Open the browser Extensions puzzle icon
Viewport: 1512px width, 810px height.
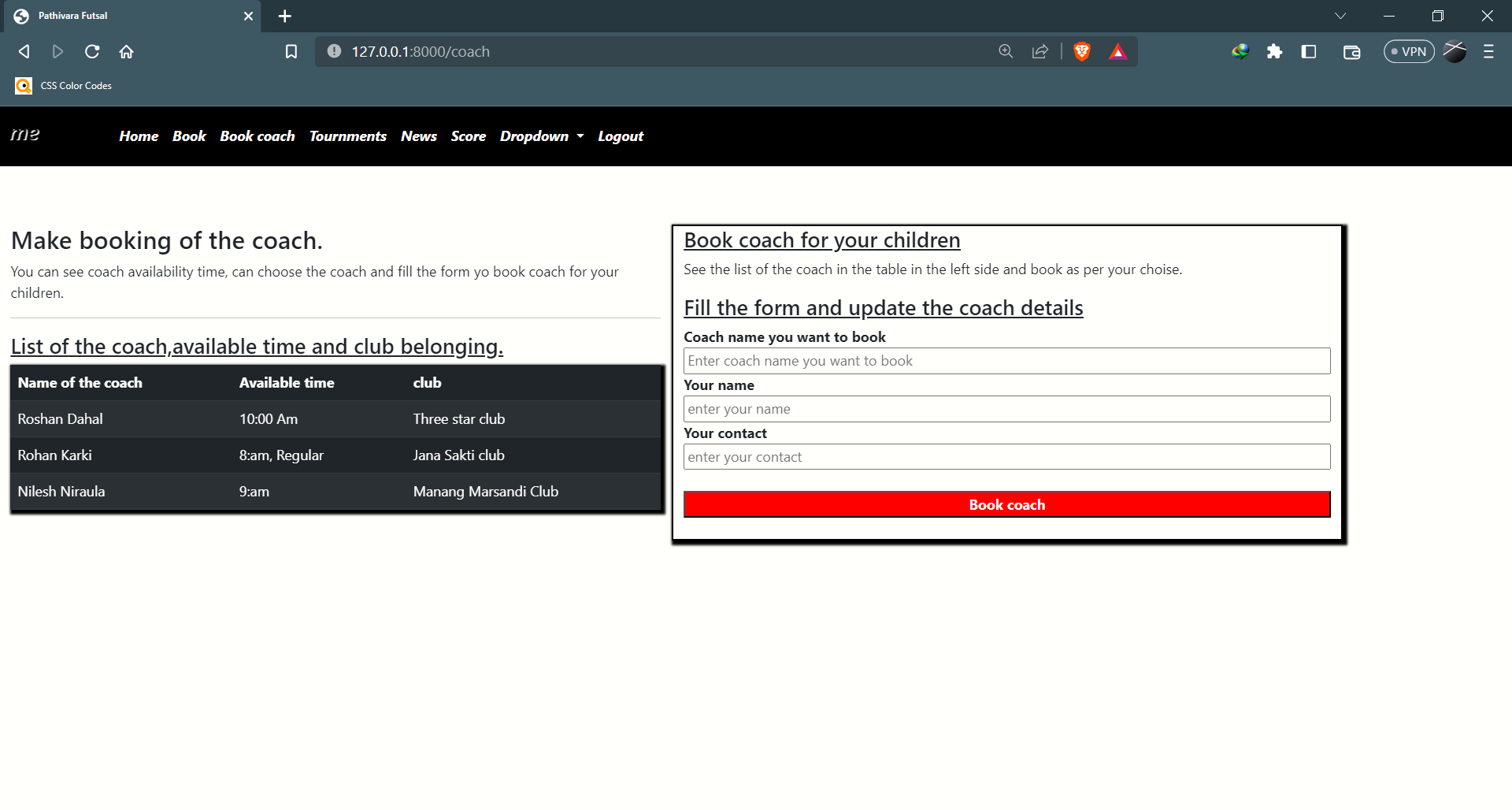click(x=1275, y=52)
